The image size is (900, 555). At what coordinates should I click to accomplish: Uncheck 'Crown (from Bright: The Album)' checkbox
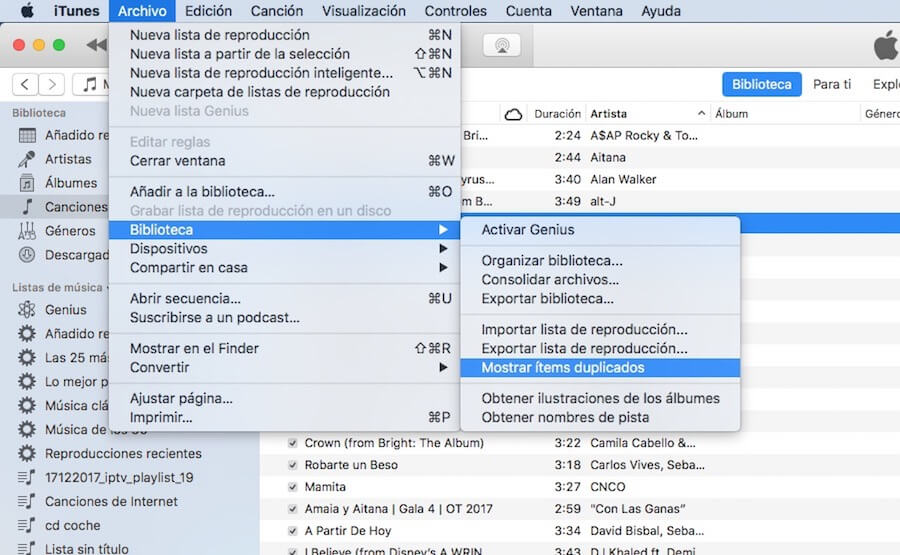point(293,443)
